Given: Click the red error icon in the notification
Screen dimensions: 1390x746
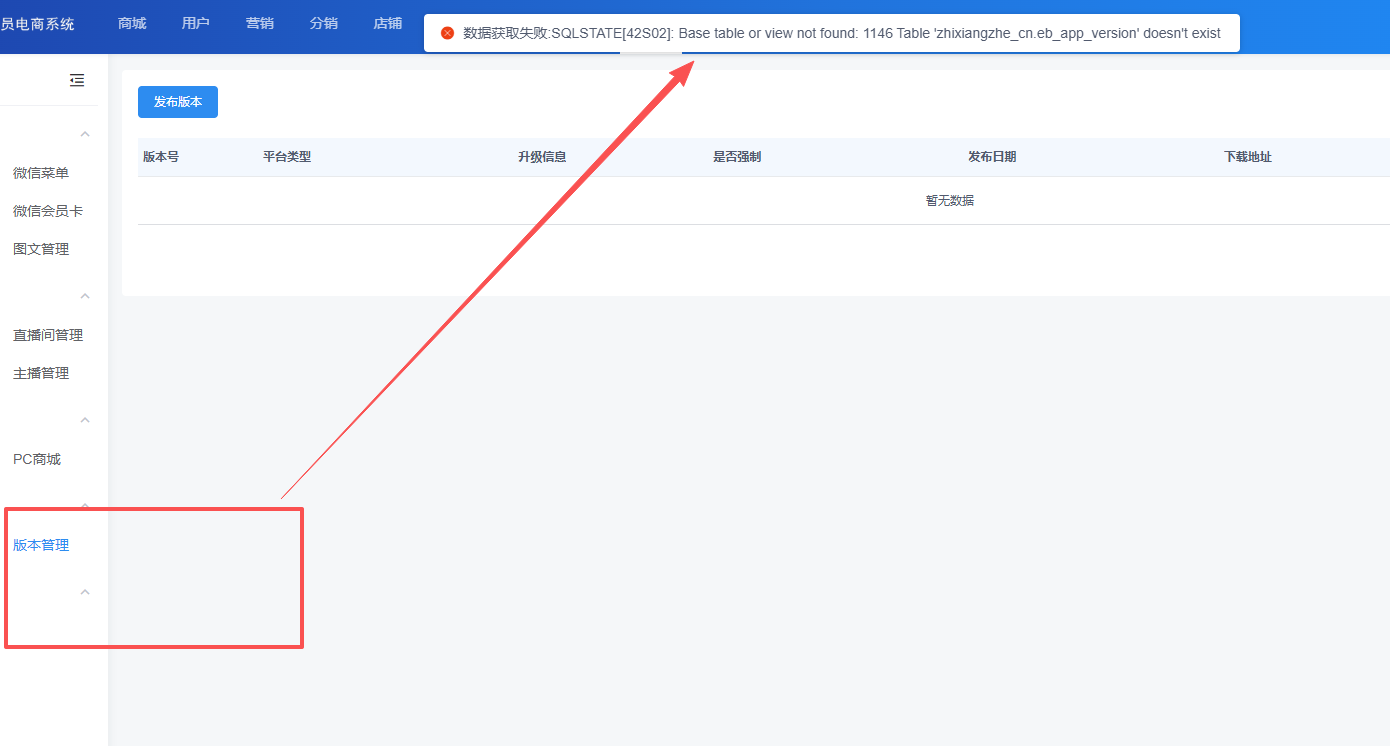Looking at the screenshot, I should coord(447,33).
